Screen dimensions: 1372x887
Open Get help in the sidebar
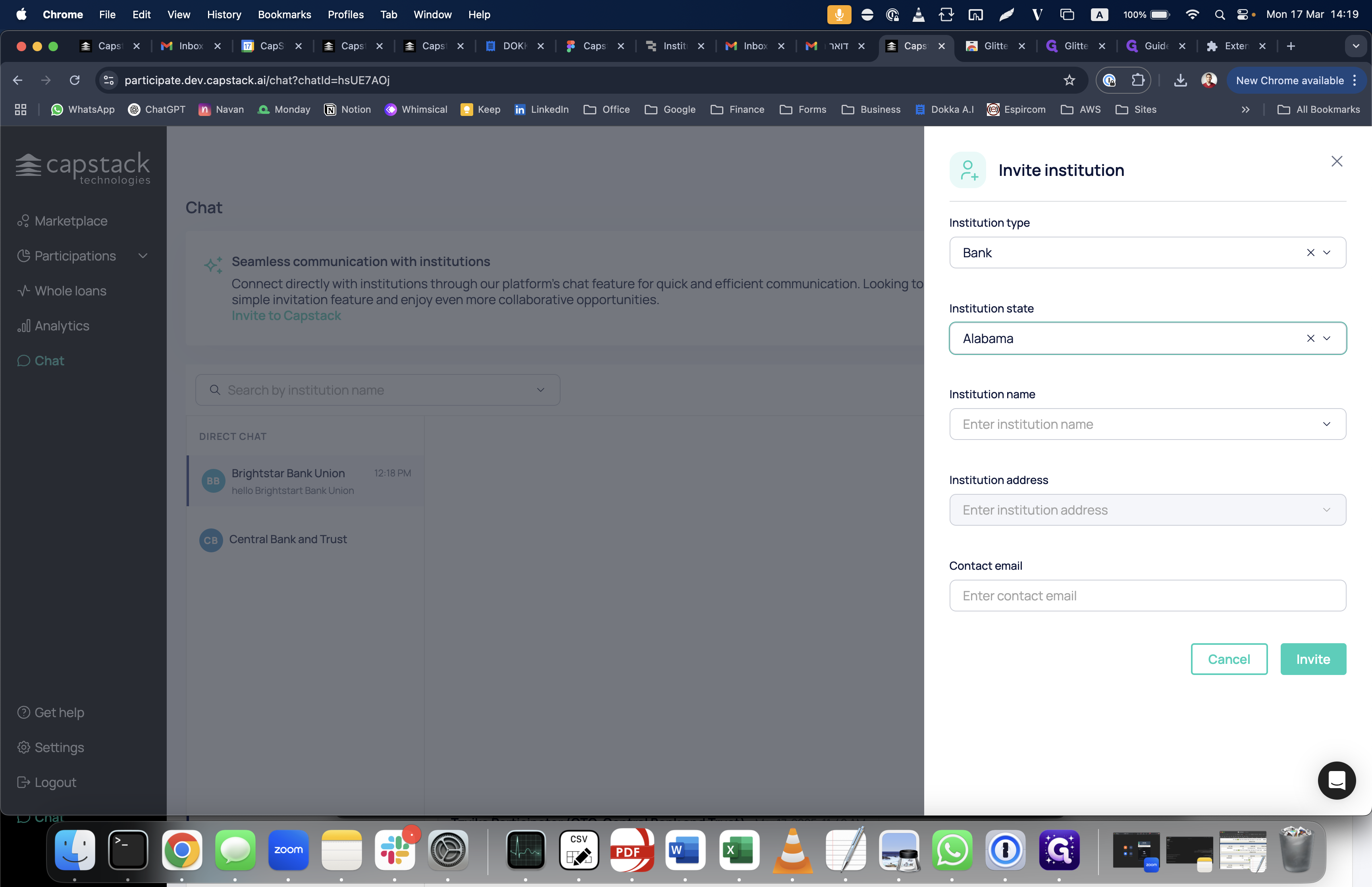[x=51, y=712]
